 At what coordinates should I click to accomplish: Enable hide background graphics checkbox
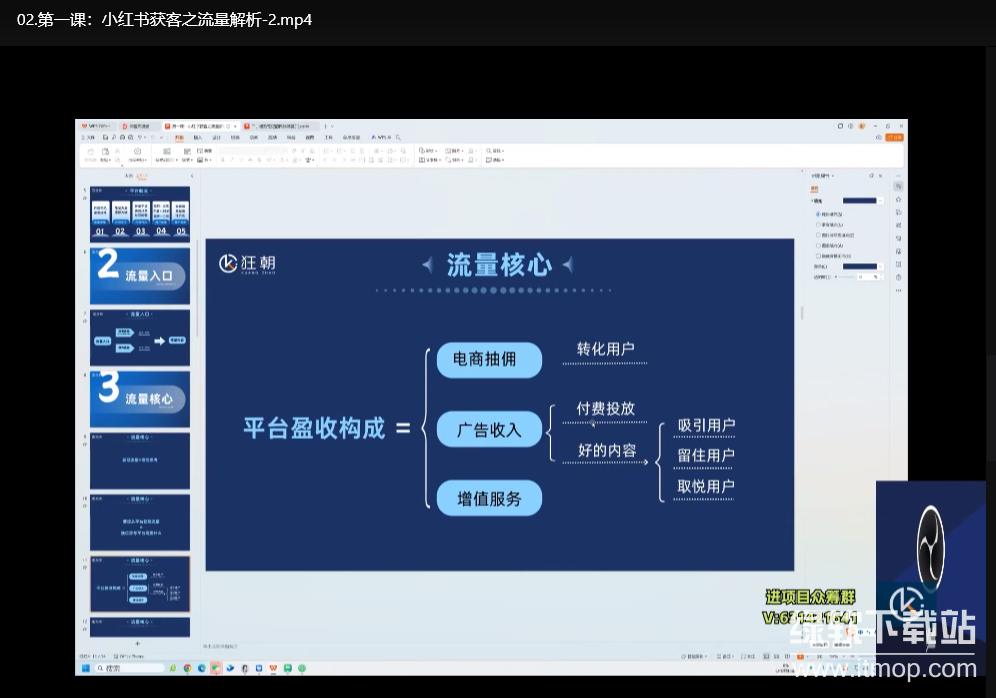[818, 255]
